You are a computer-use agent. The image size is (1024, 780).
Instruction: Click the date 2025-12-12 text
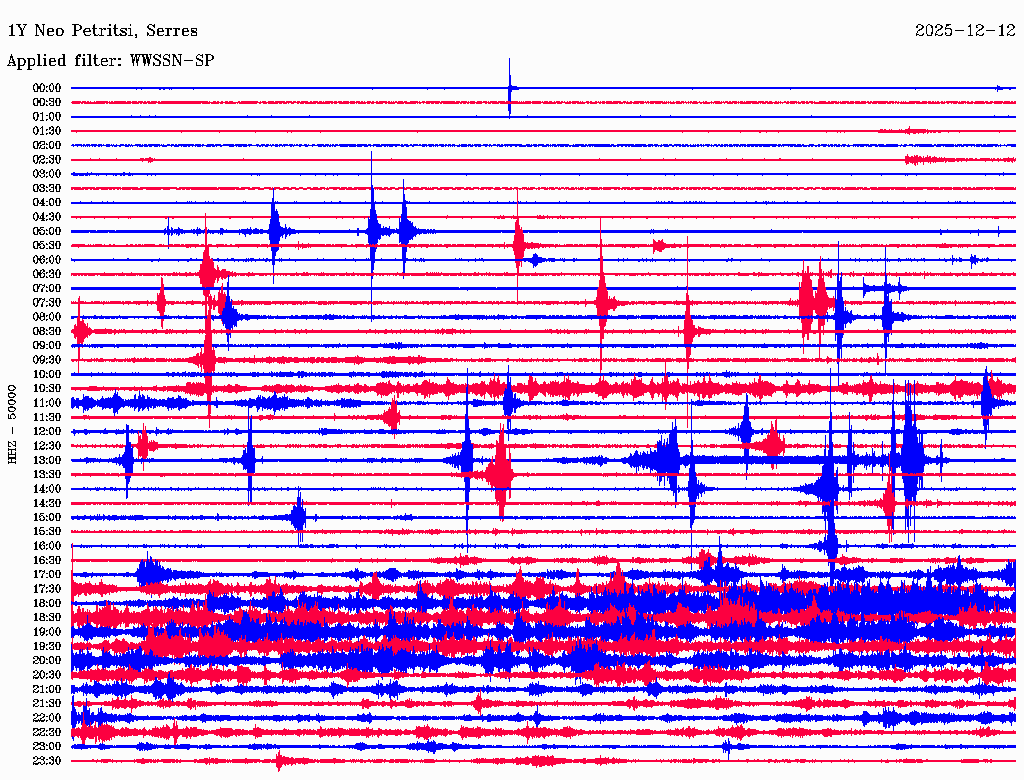[965, 31]
